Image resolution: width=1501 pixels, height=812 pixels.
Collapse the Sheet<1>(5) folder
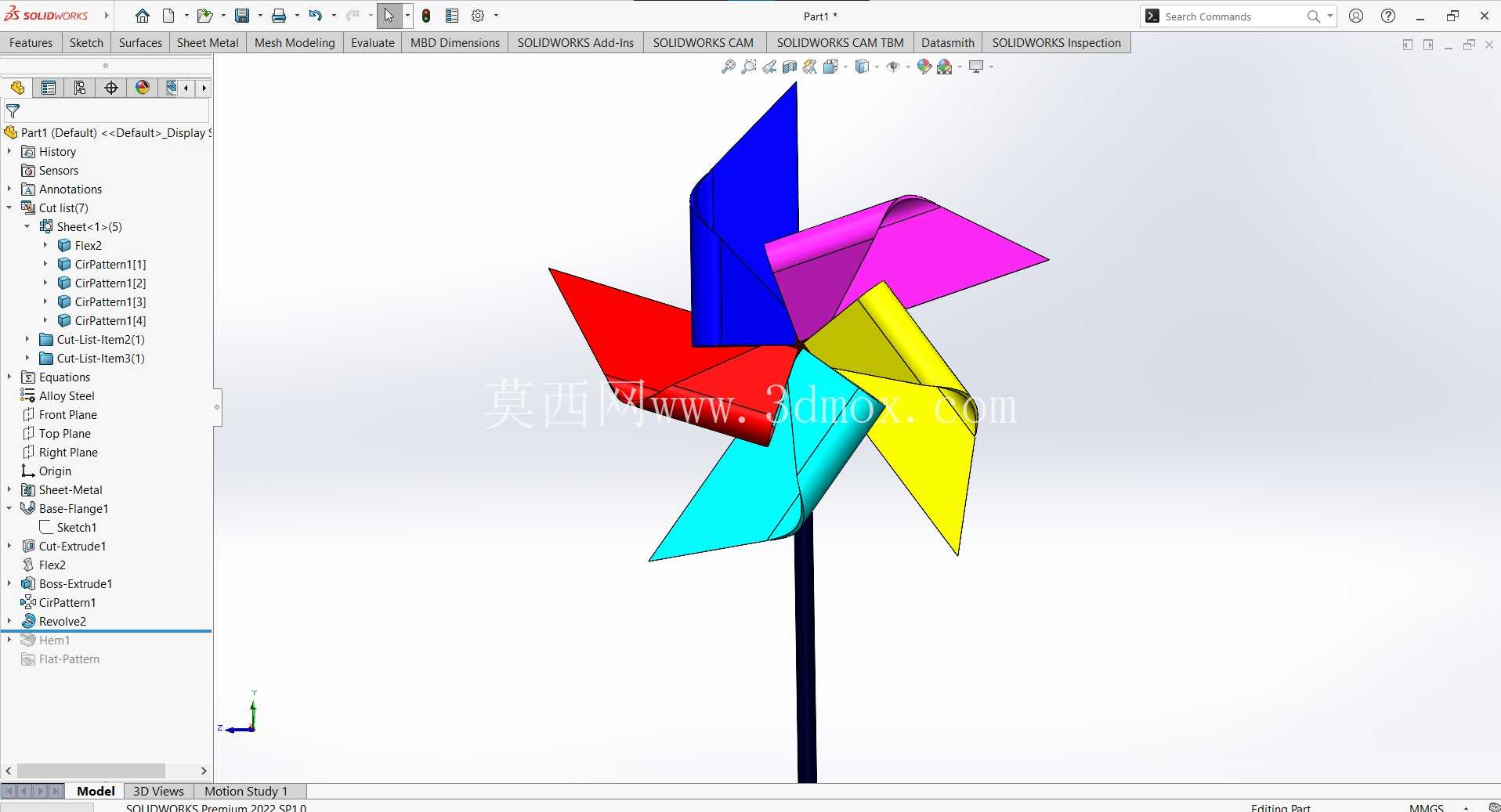coord(27,226)
